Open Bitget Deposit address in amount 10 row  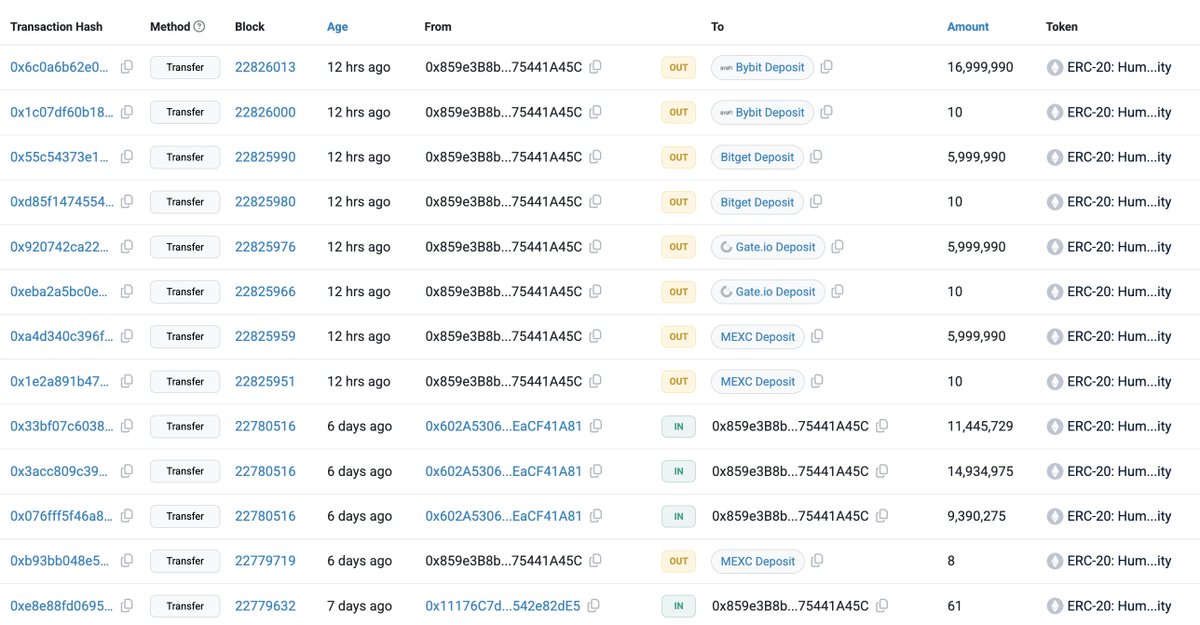coord(757,202)
